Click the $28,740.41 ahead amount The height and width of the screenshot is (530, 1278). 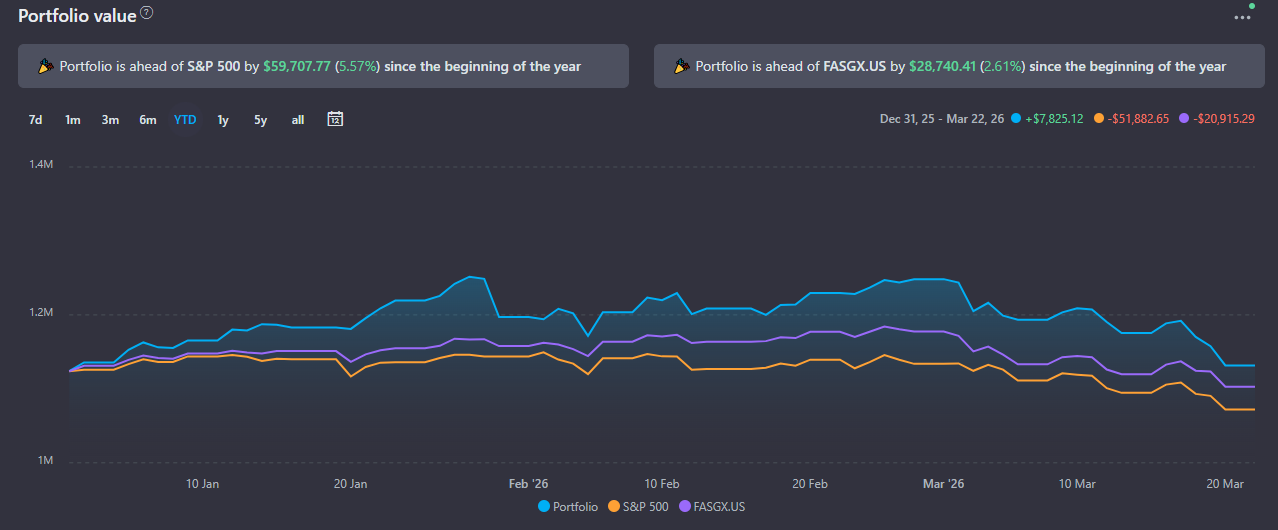point(943,66)
